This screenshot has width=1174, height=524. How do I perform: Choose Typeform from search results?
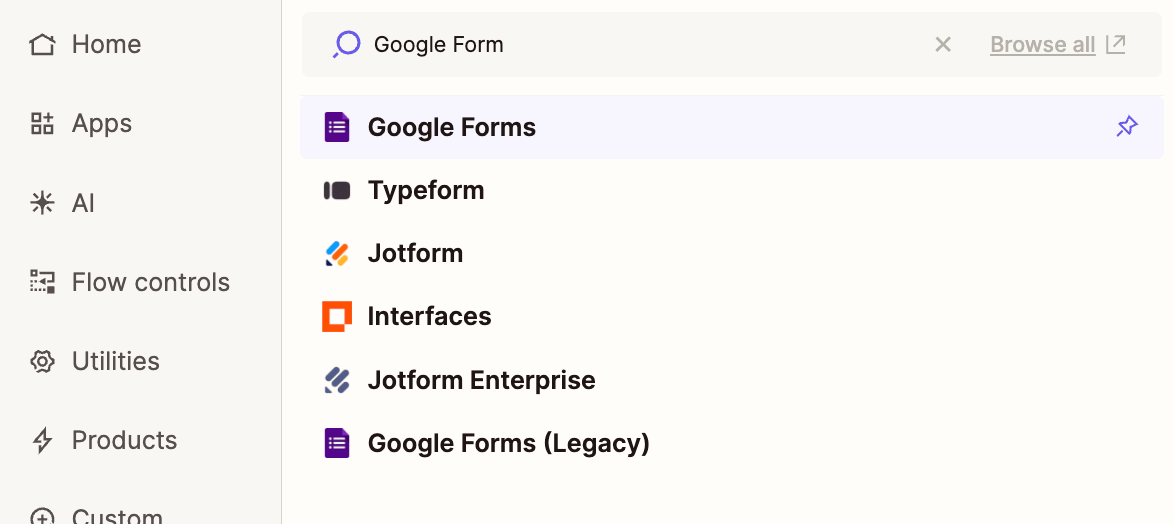[x=426, y=190]
